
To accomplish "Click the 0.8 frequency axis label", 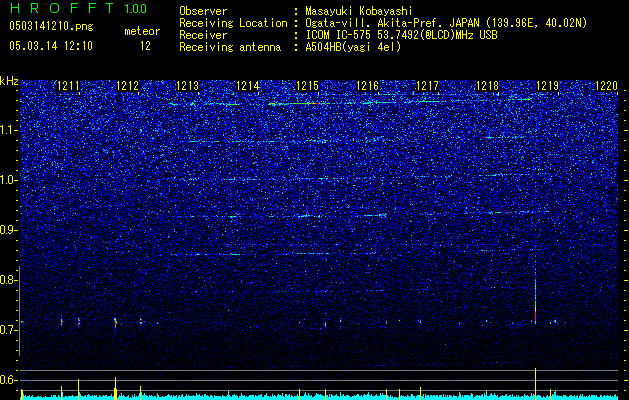I will (x=9, y=280).
